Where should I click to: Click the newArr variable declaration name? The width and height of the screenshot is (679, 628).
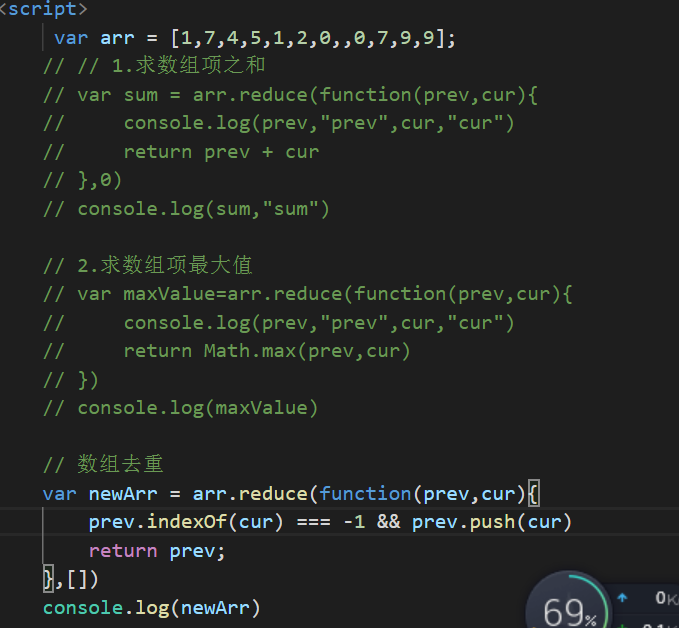(123, 494)
